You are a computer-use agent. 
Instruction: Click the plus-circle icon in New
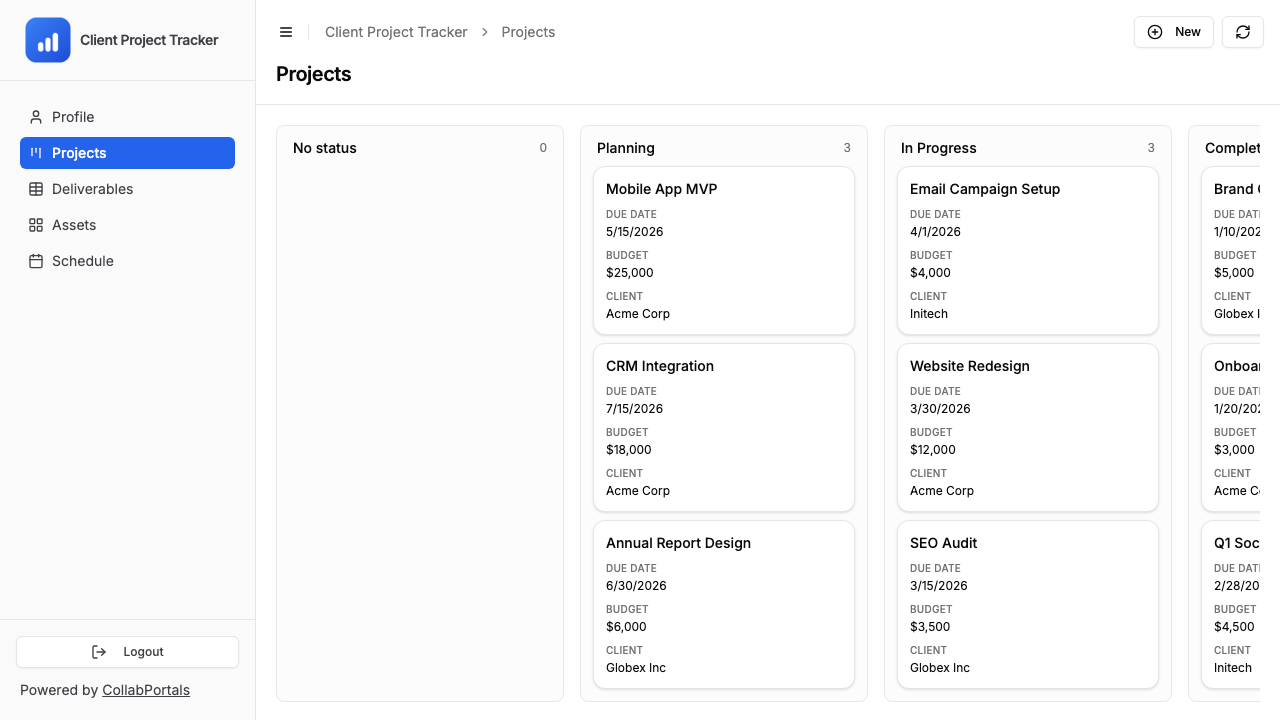pos(1155,32)
